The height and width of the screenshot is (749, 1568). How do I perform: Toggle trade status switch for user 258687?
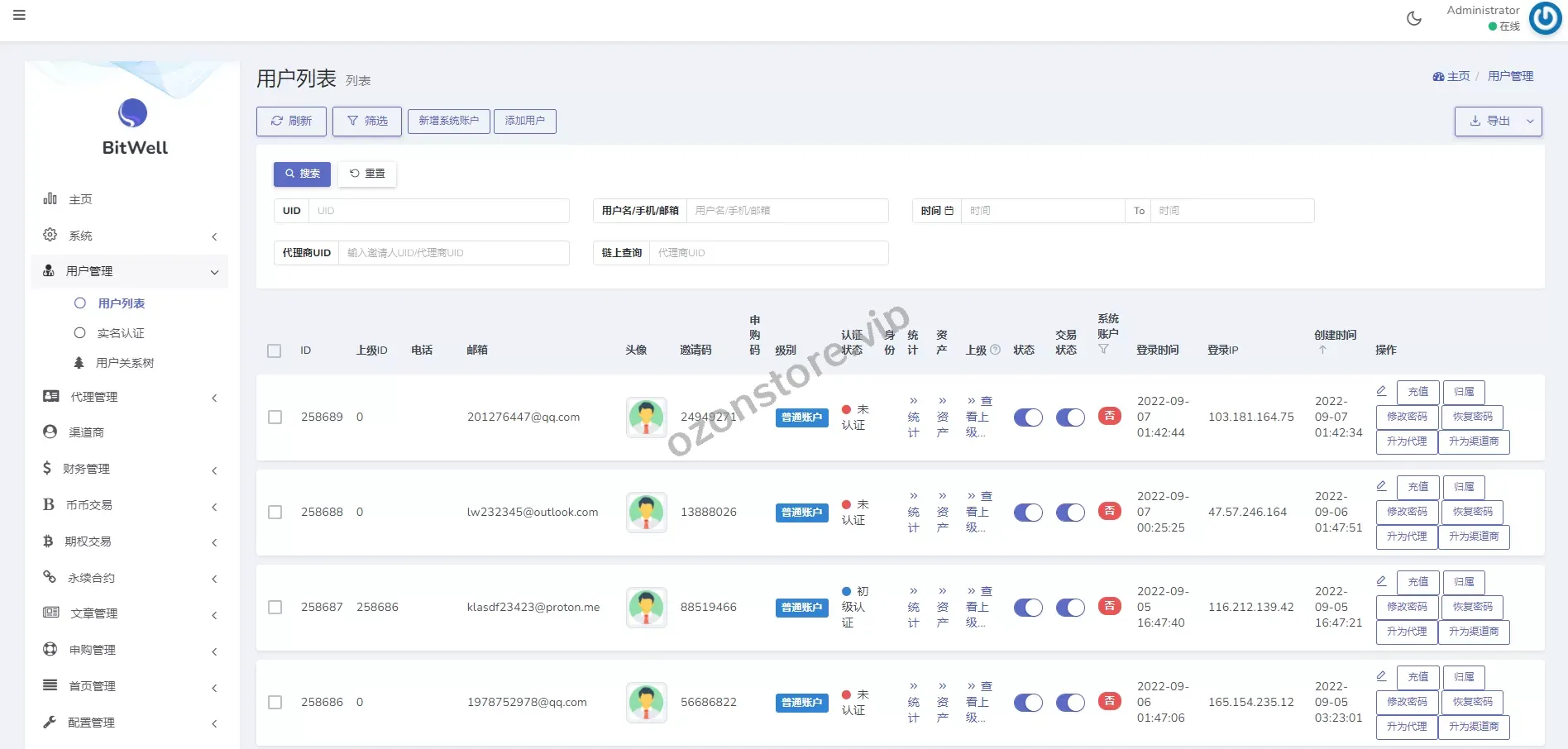pos(1070,608)
